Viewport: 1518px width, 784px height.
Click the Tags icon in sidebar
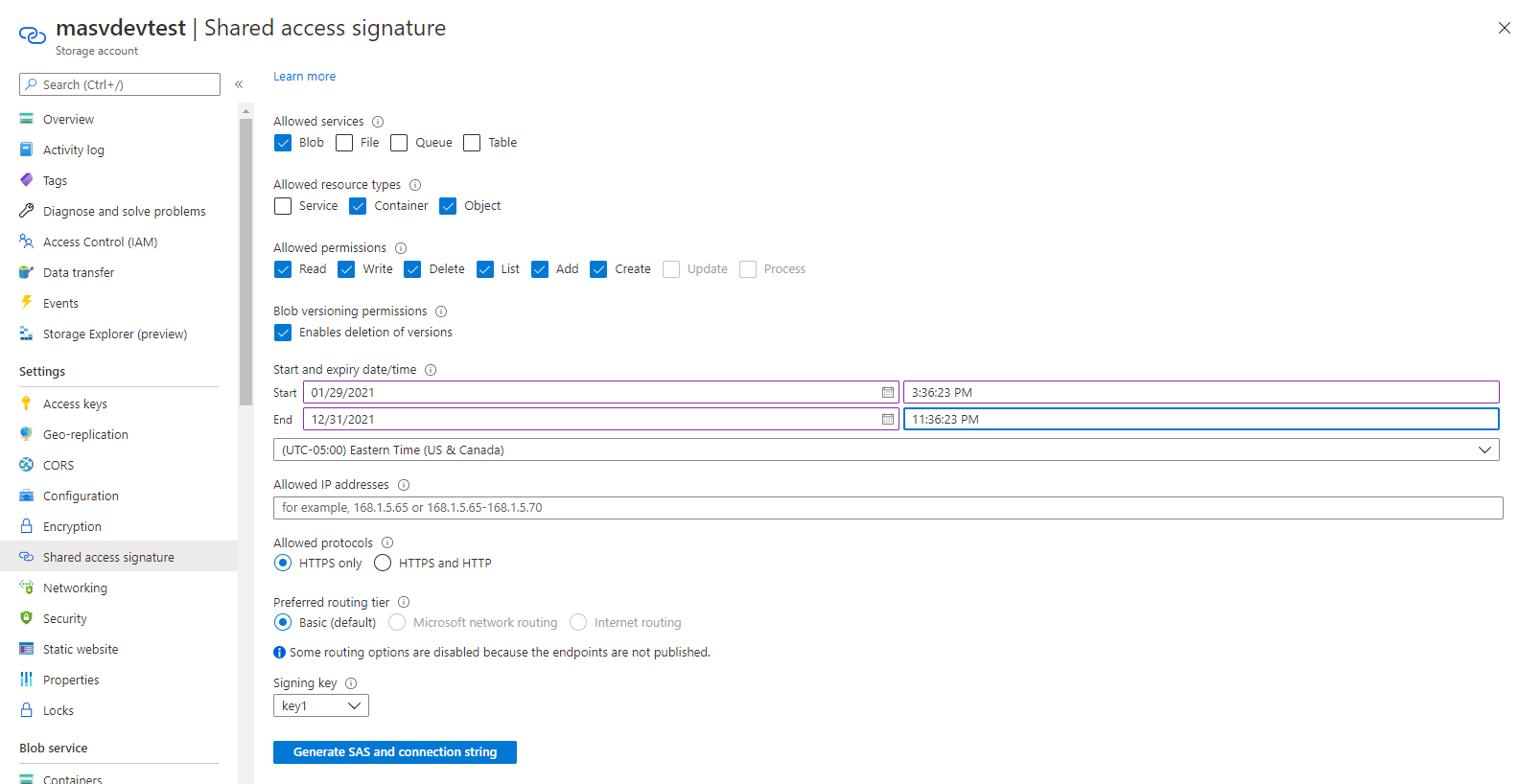coord(27,180)
